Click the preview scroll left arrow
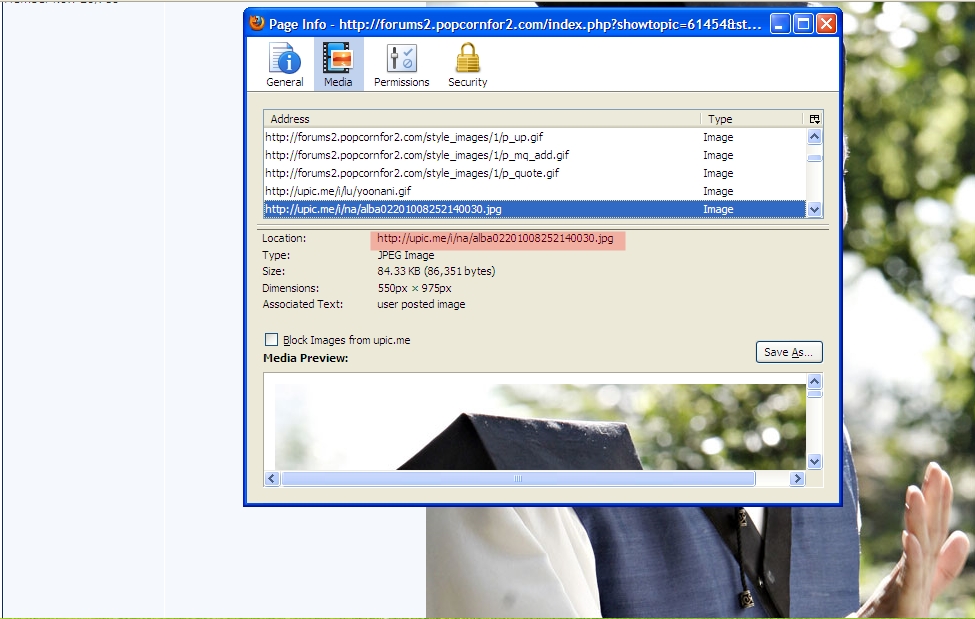The height and width of the screenshot is (619, 975). pos(271,478)
